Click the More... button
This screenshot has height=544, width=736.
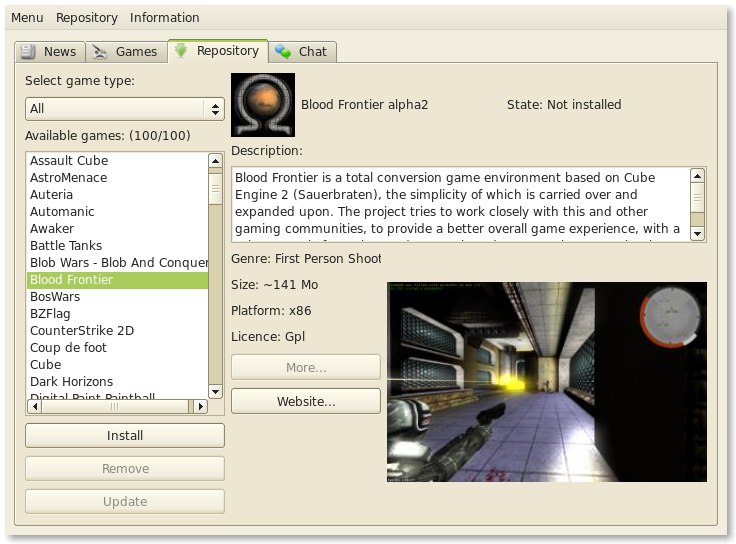coord(306,367)
